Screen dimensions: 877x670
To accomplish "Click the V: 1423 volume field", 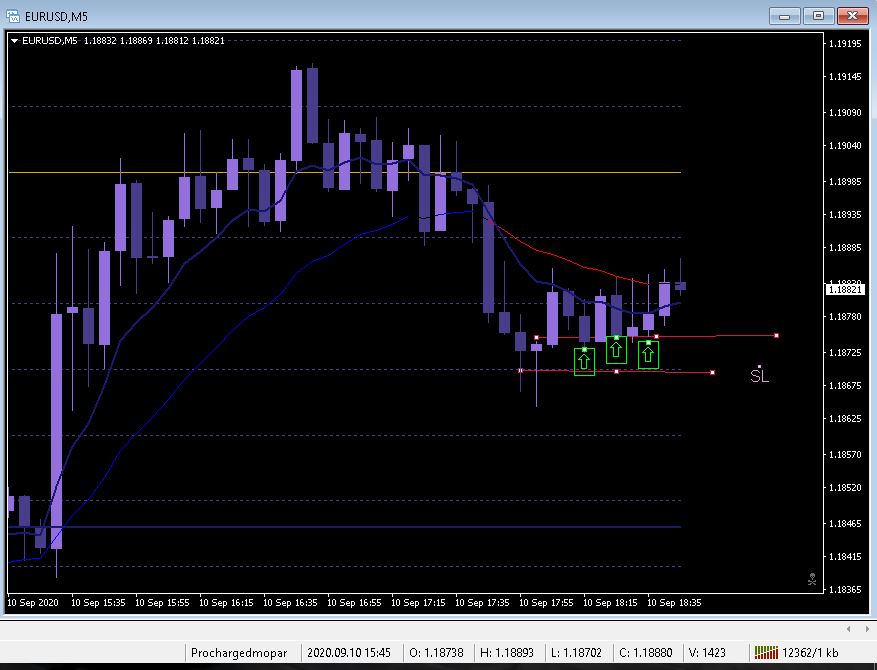I will point(707,653).
